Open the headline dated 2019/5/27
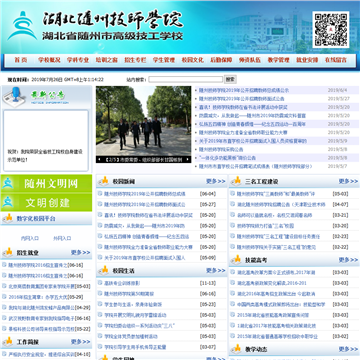Screen dimensions: 360x360 tap(242, 99)
